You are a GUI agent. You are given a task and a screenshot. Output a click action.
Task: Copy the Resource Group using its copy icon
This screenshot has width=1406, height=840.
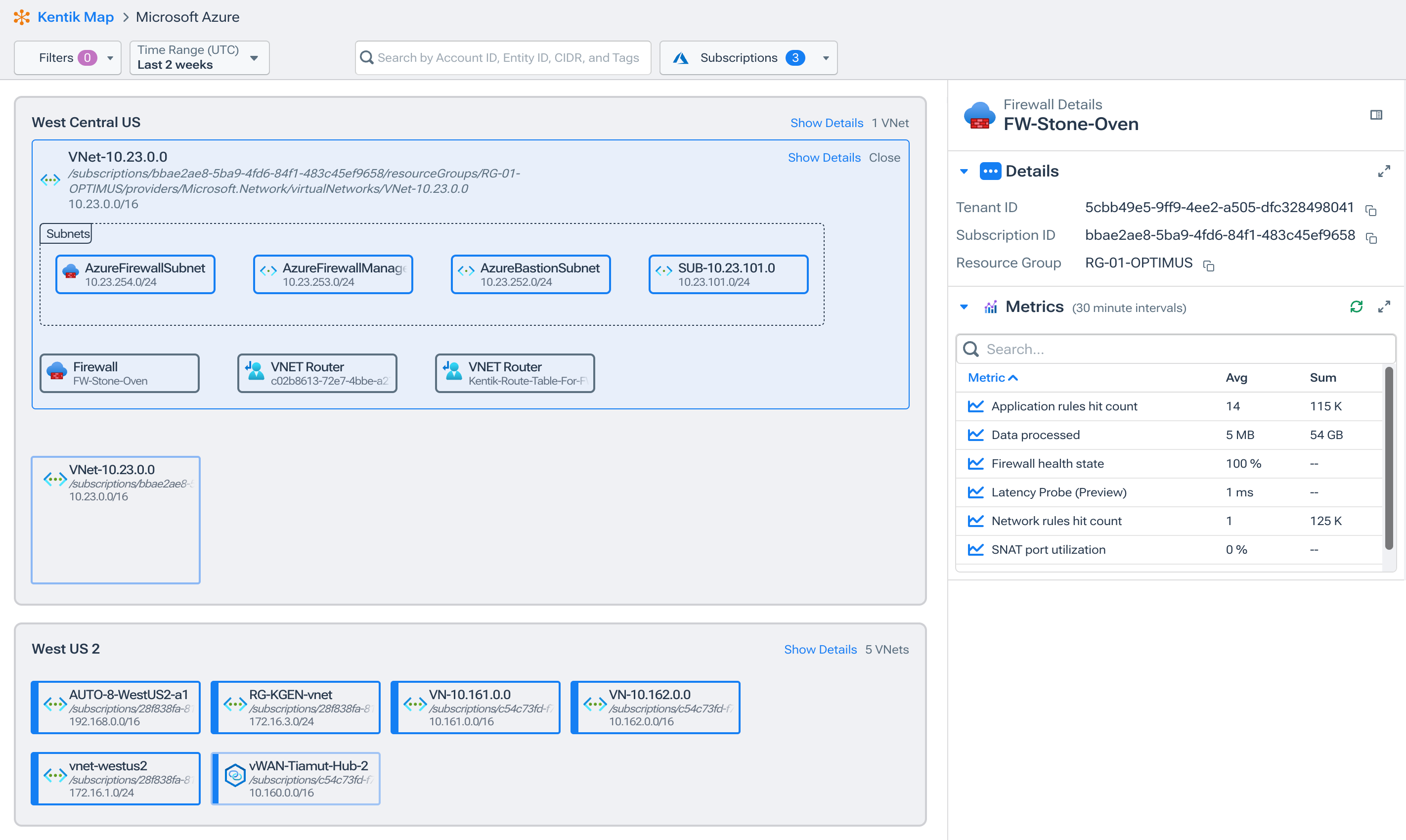coord(1210,265)
